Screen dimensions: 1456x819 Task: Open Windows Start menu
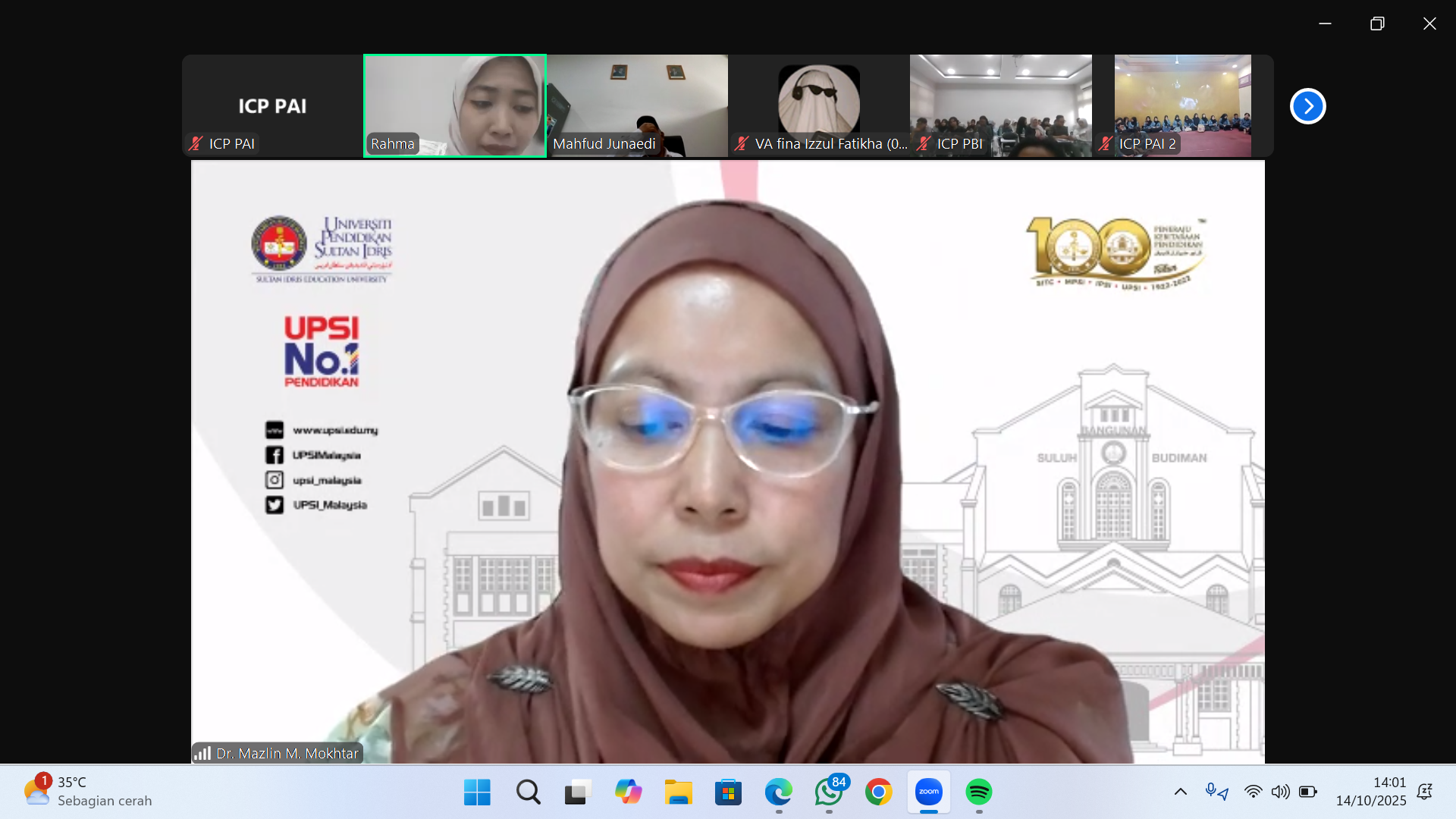tap(477, 792)
